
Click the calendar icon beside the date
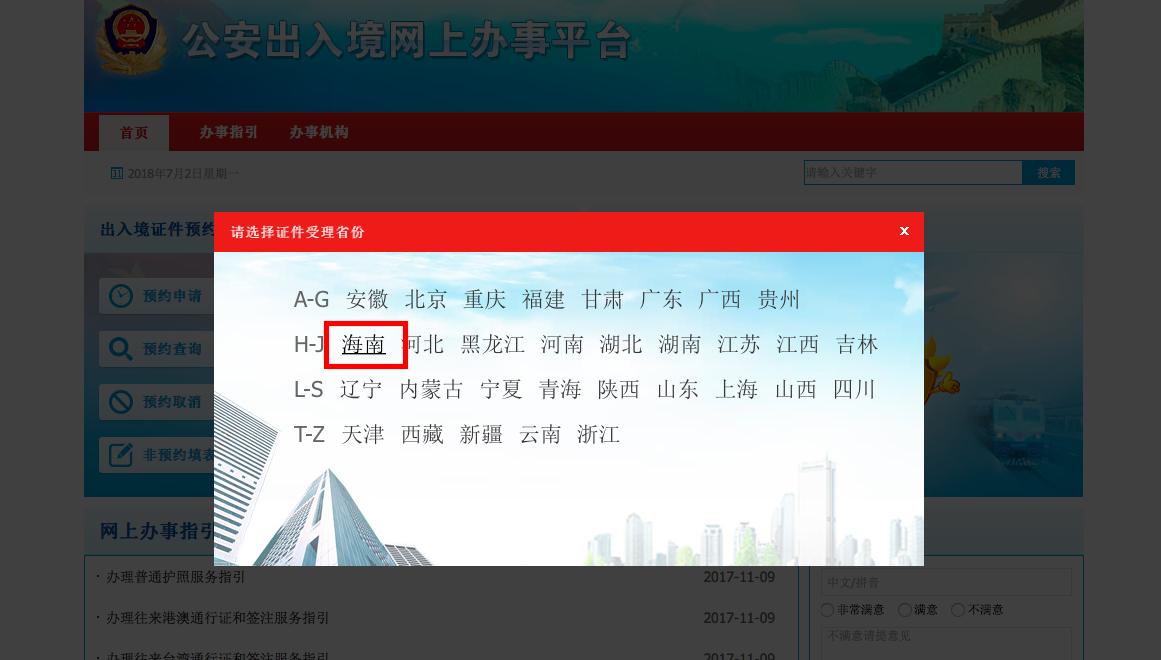[117, 173]
